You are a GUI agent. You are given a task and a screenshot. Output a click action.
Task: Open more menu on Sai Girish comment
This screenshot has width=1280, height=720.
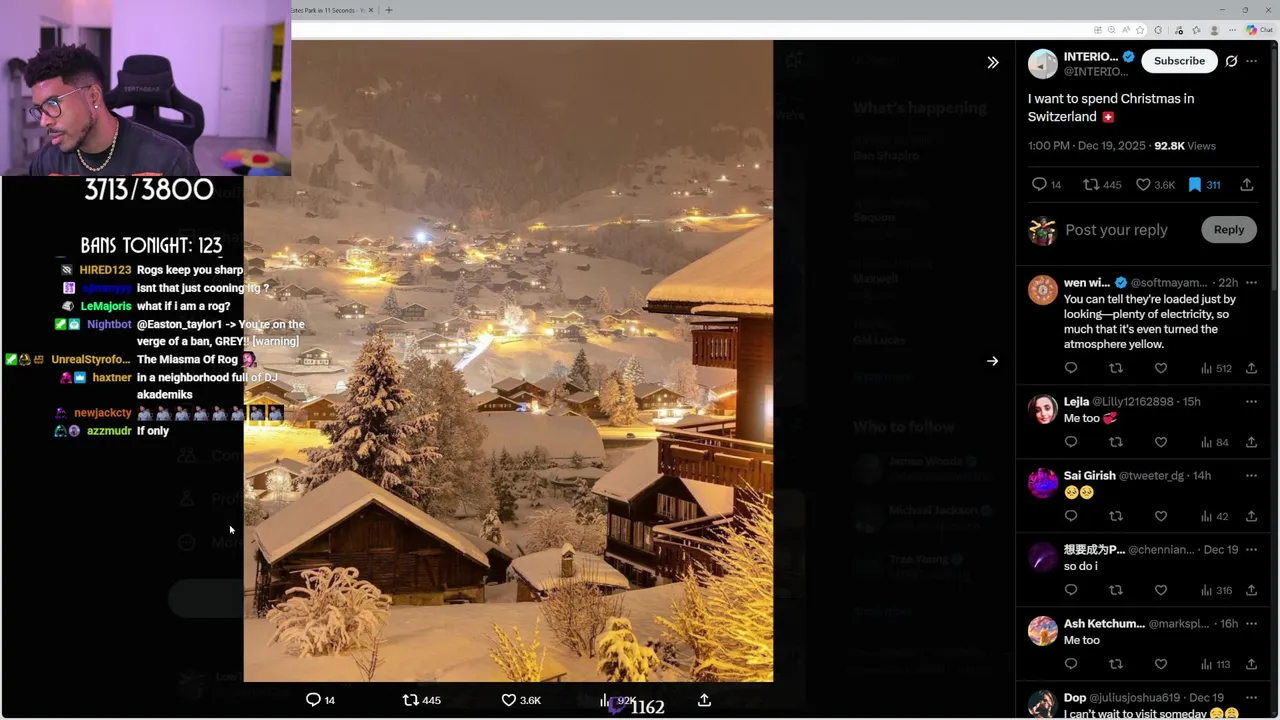pyautogui.click(x=1251, y=475)
